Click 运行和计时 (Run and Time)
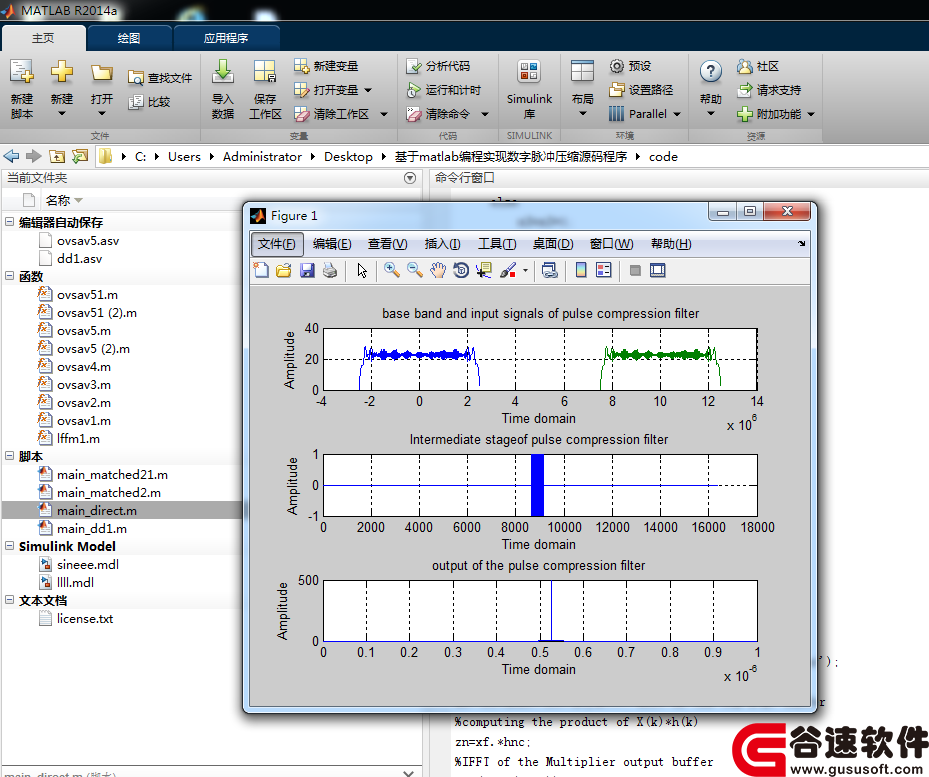929x777 pixels. [444, 90]
